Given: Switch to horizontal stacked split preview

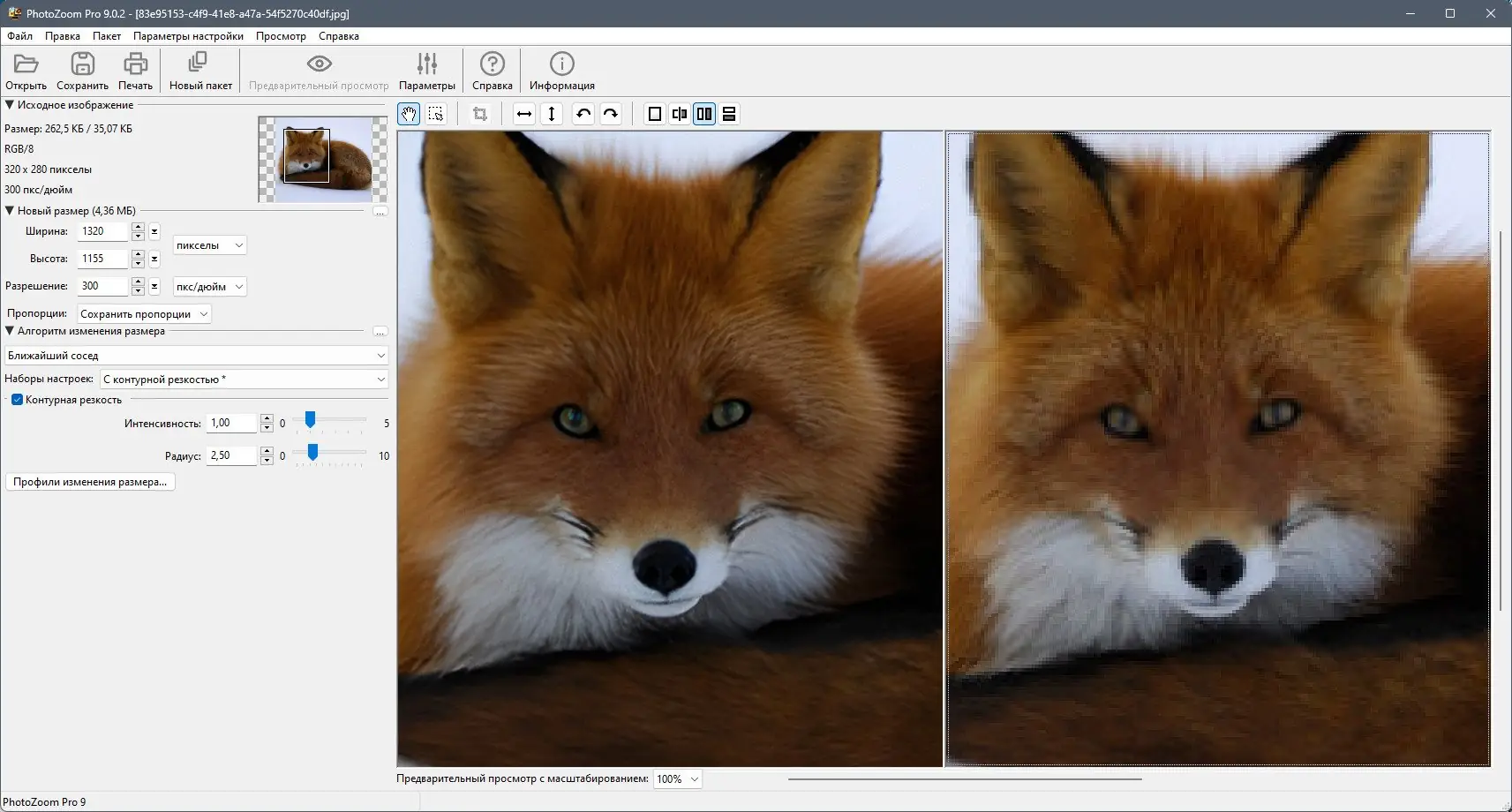Looking at the screenshot, I should (x=729, y=114).
